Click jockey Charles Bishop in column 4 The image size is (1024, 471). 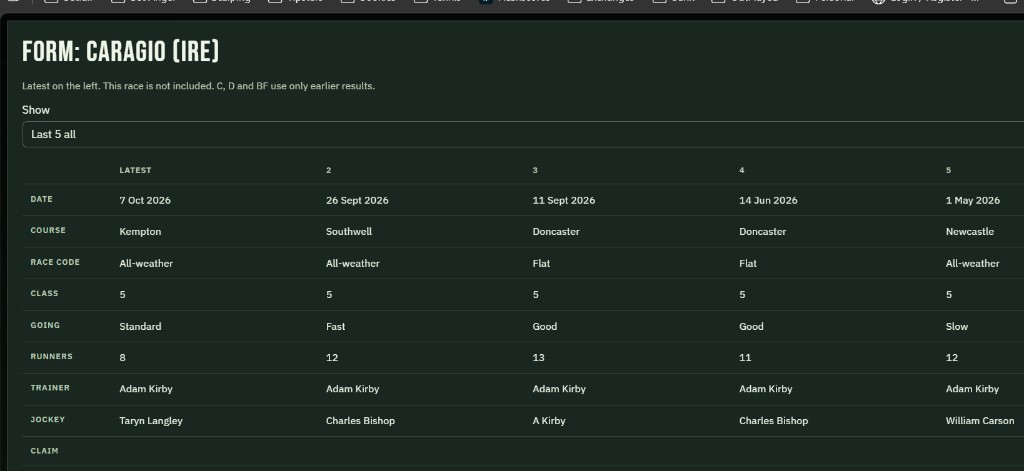[x=773, y=421]
